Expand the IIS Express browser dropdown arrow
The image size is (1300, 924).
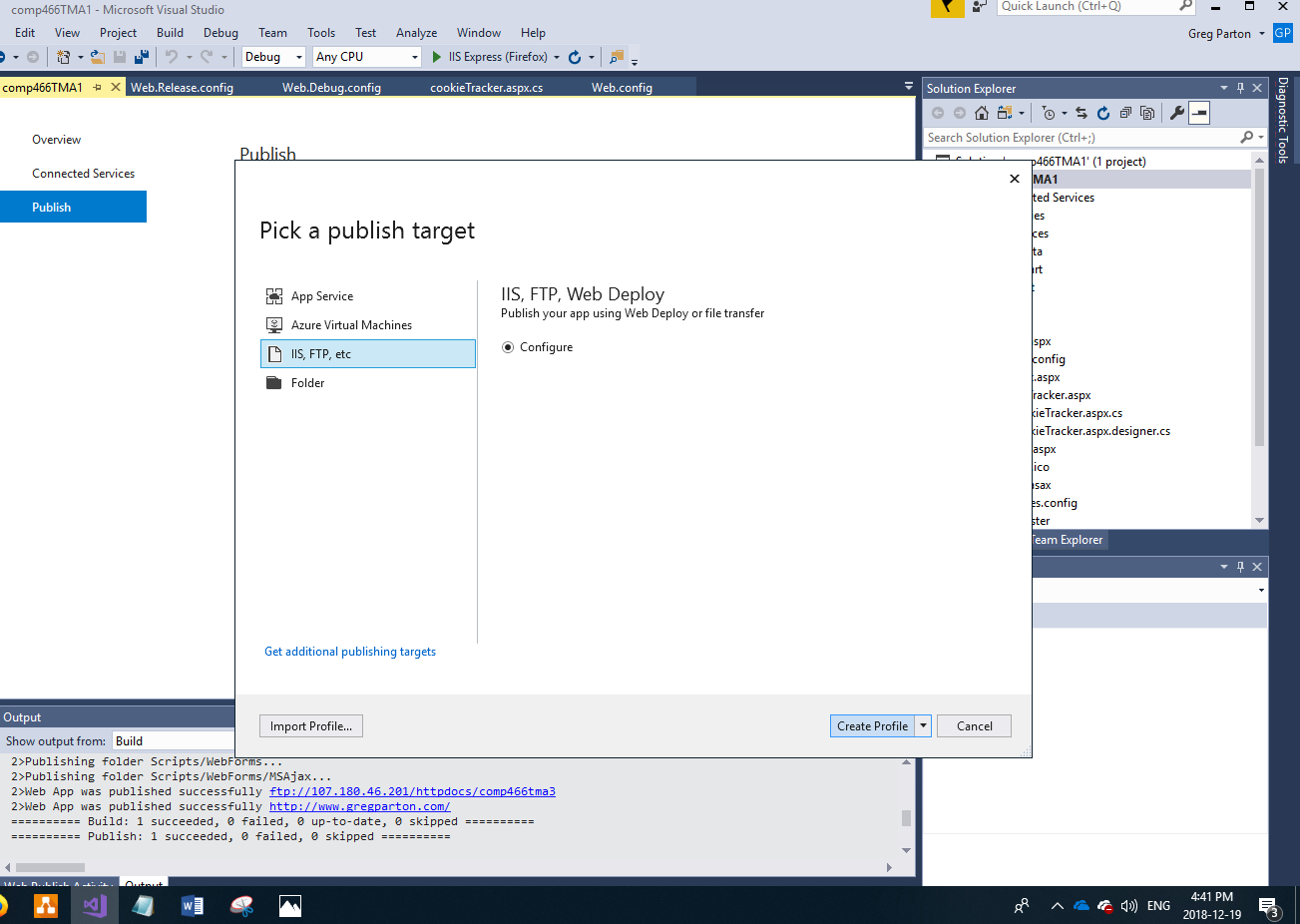coord(557,57)
